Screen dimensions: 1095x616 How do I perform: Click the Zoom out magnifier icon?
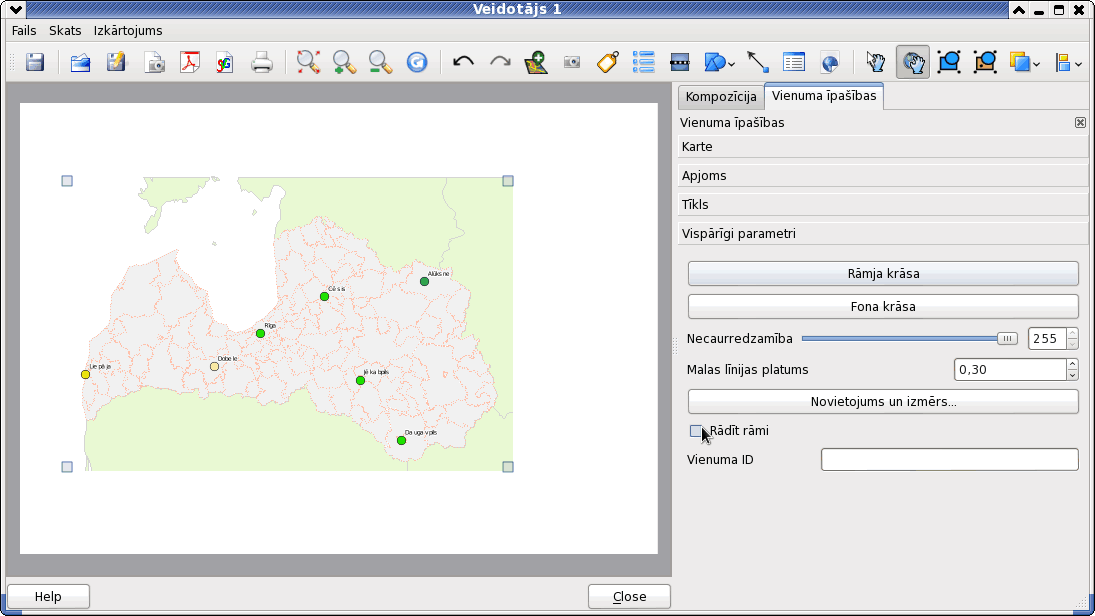381,62
